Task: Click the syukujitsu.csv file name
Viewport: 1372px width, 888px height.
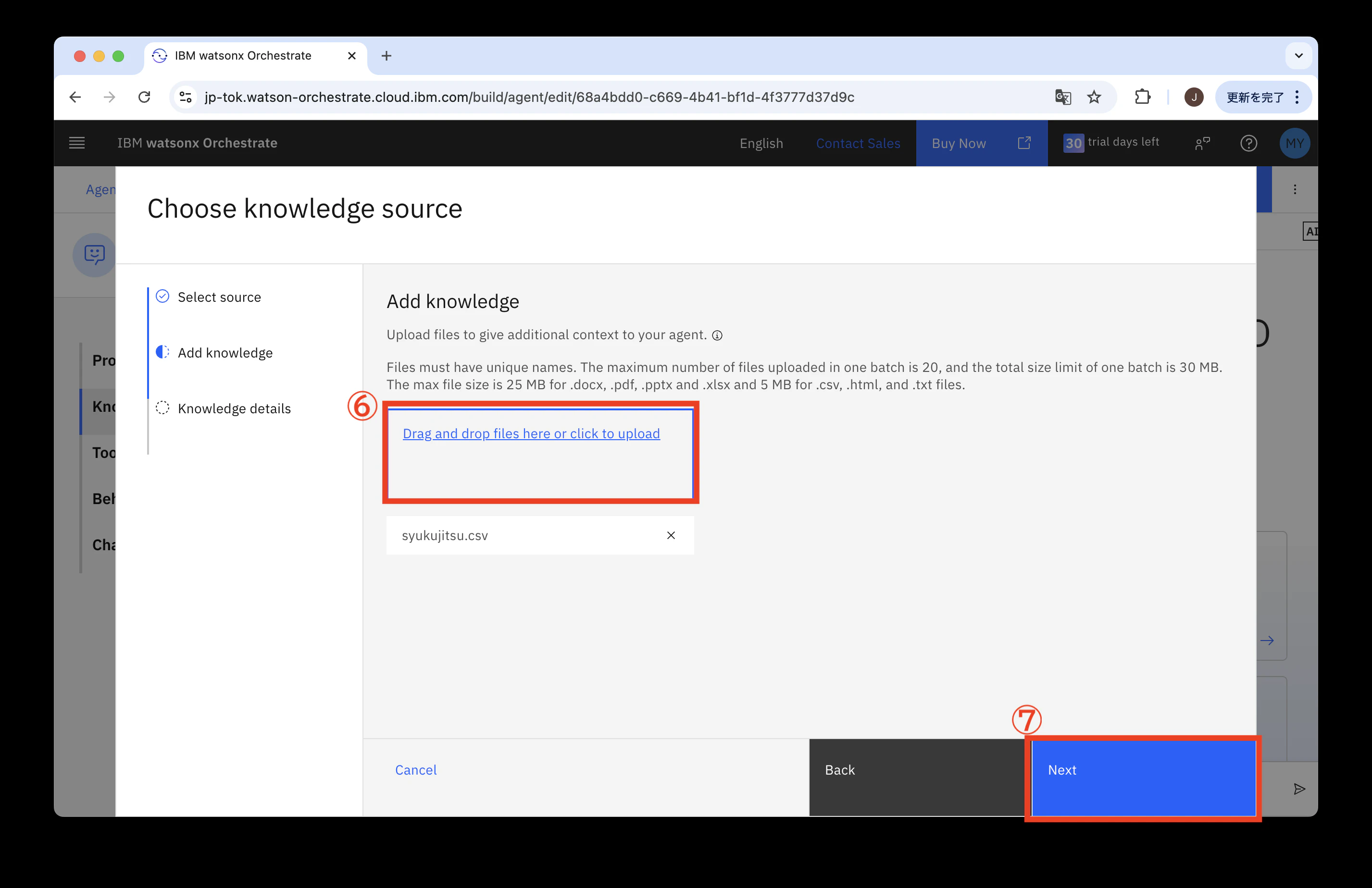Action: (445, 535)
